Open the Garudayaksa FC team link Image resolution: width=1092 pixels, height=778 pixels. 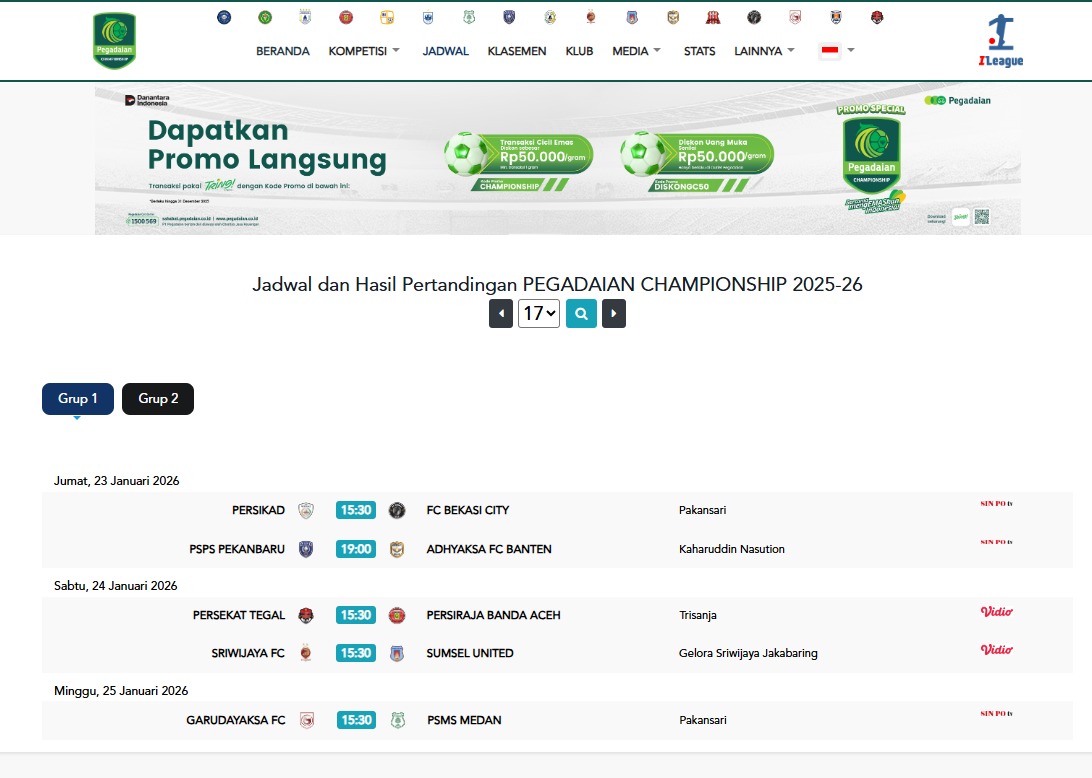click(x=235, y=720)
